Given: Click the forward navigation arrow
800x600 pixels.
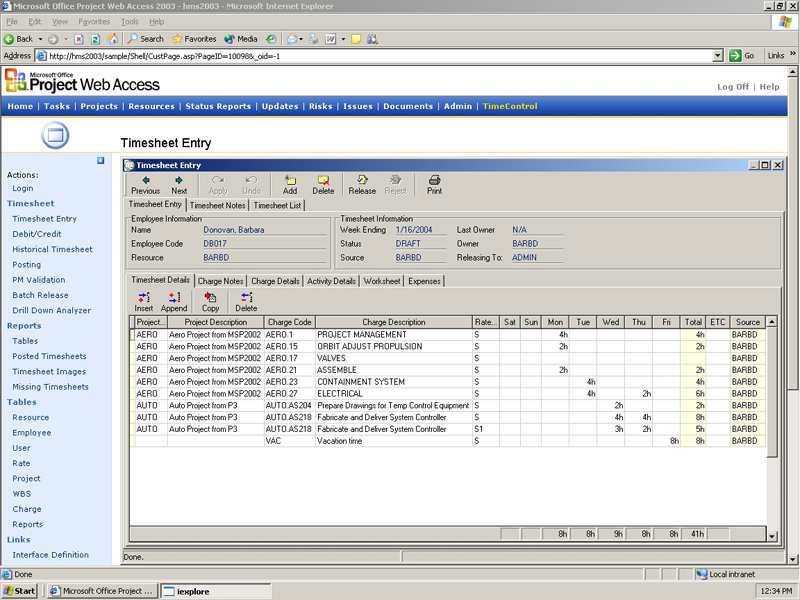Looking at the screenshot, I should pos(53,39).
